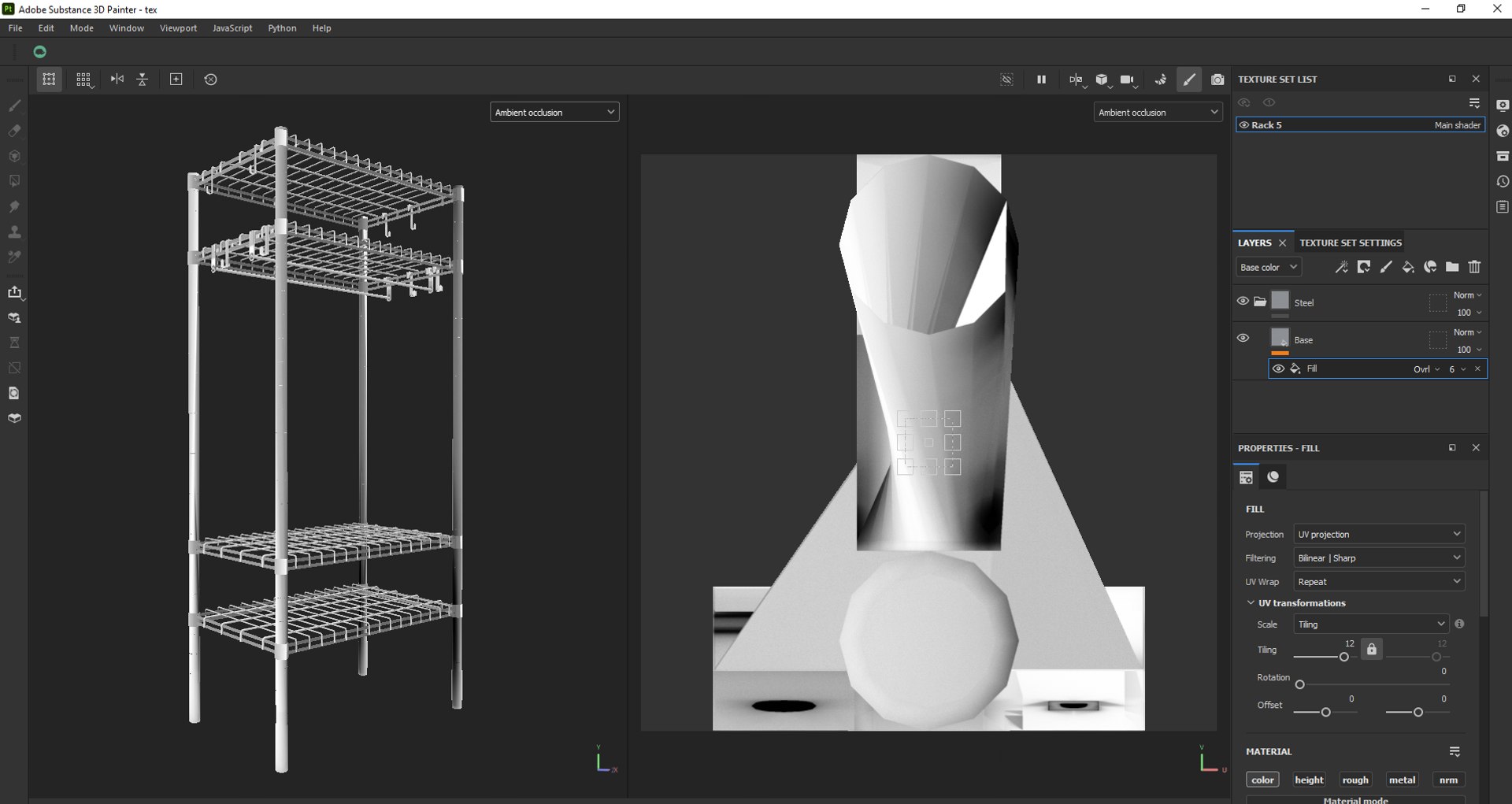This screenshot has width=1512, height=804.
Task: Open the UV Wrap Repeat dropdown
Action: pyautogui.click(x=1379, y=581)
